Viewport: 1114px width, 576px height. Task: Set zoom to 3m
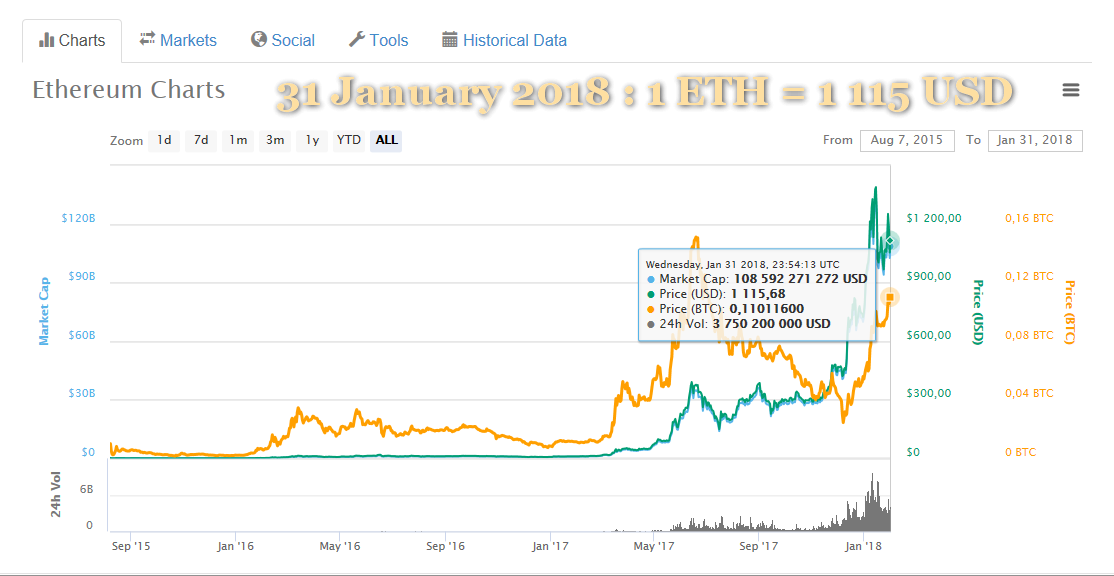coord(275,141)
